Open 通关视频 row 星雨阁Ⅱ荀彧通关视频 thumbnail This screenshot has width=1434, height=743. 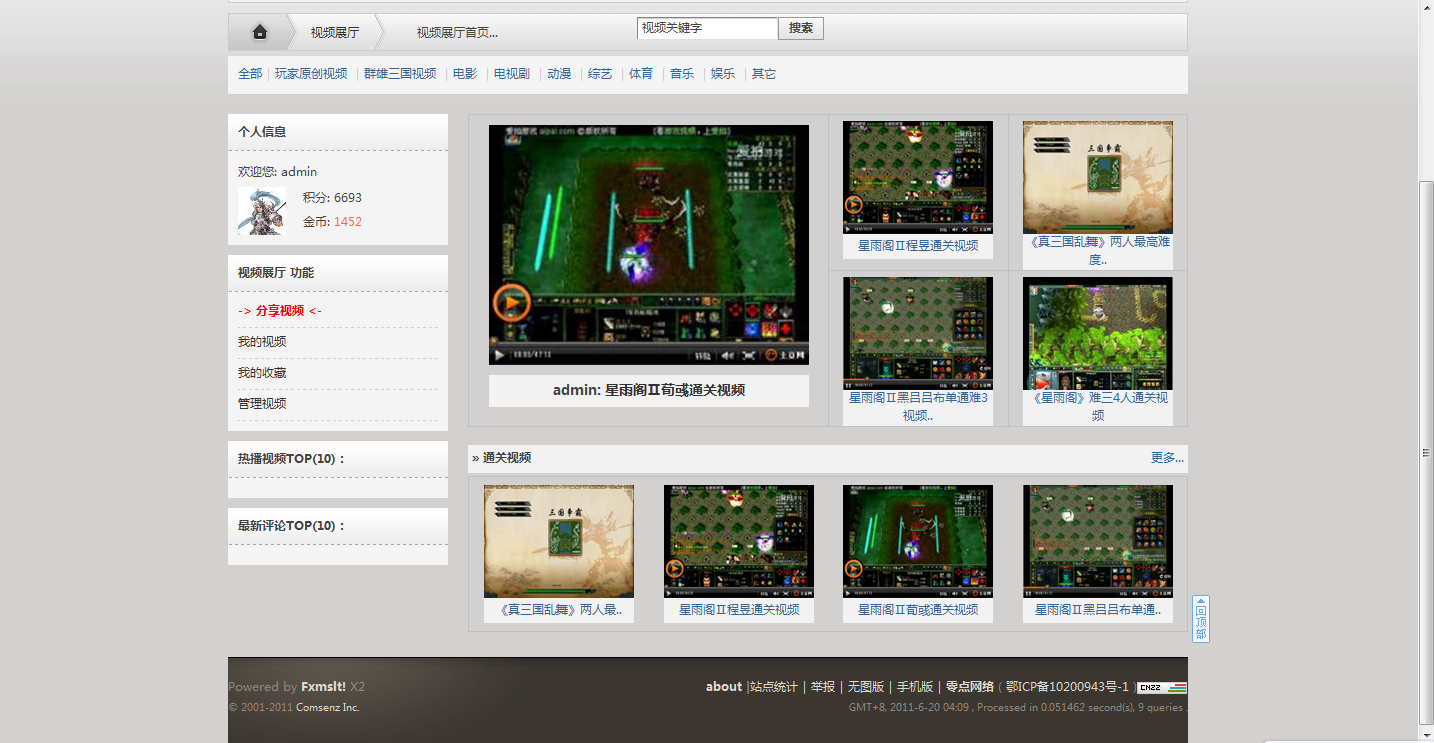918,542
